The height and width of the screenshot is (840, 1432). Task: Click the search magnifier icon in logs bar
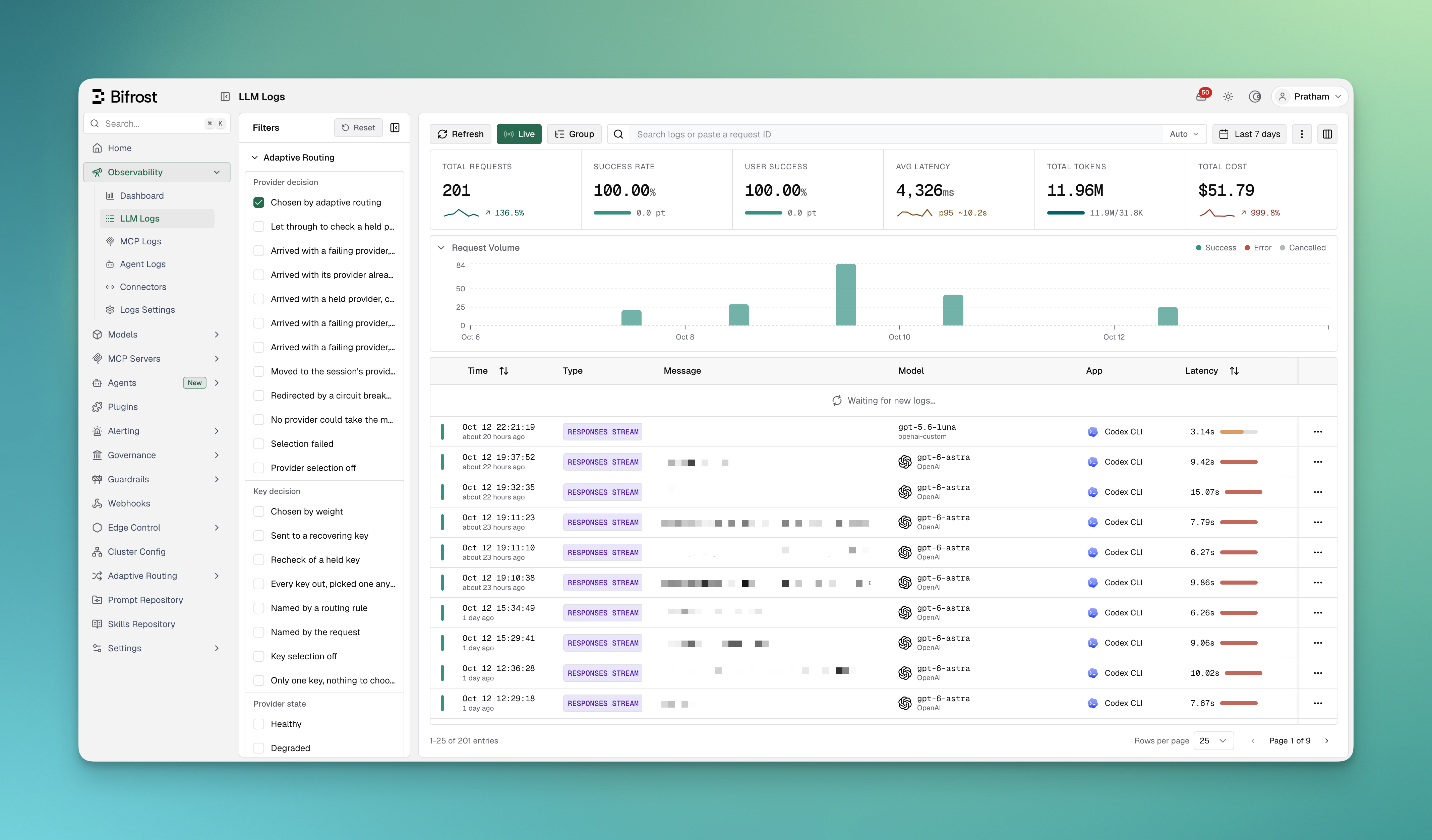pos(619,134)
